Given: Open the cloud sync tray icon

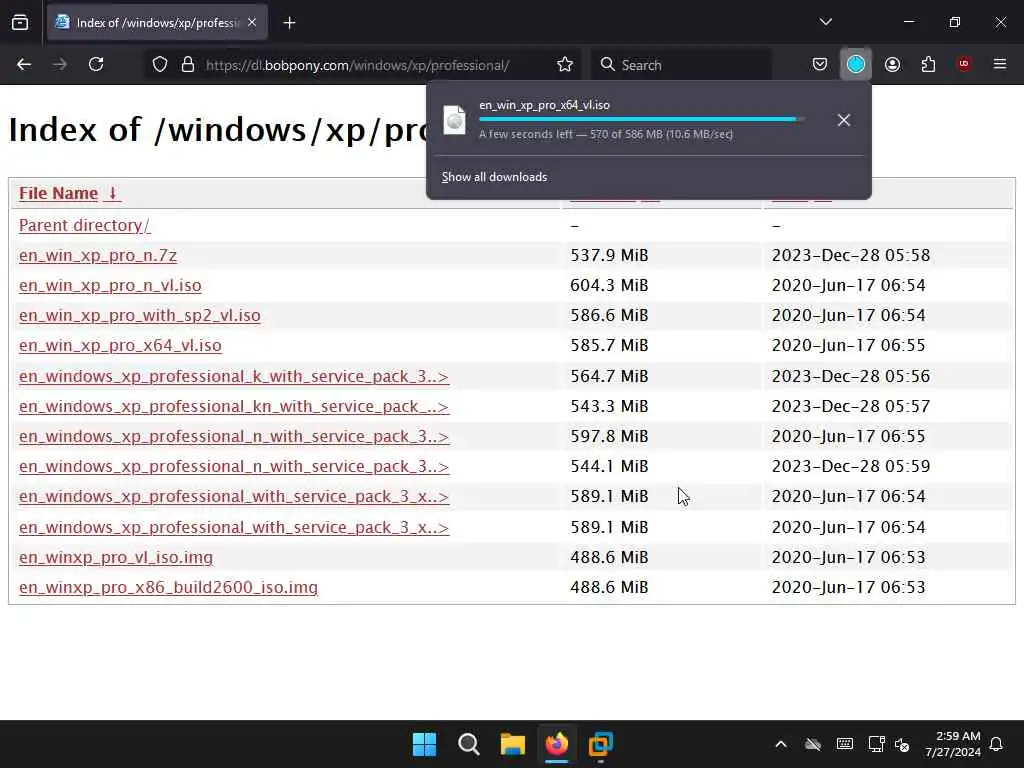Looking at the screenshot, I should (812, 744).
